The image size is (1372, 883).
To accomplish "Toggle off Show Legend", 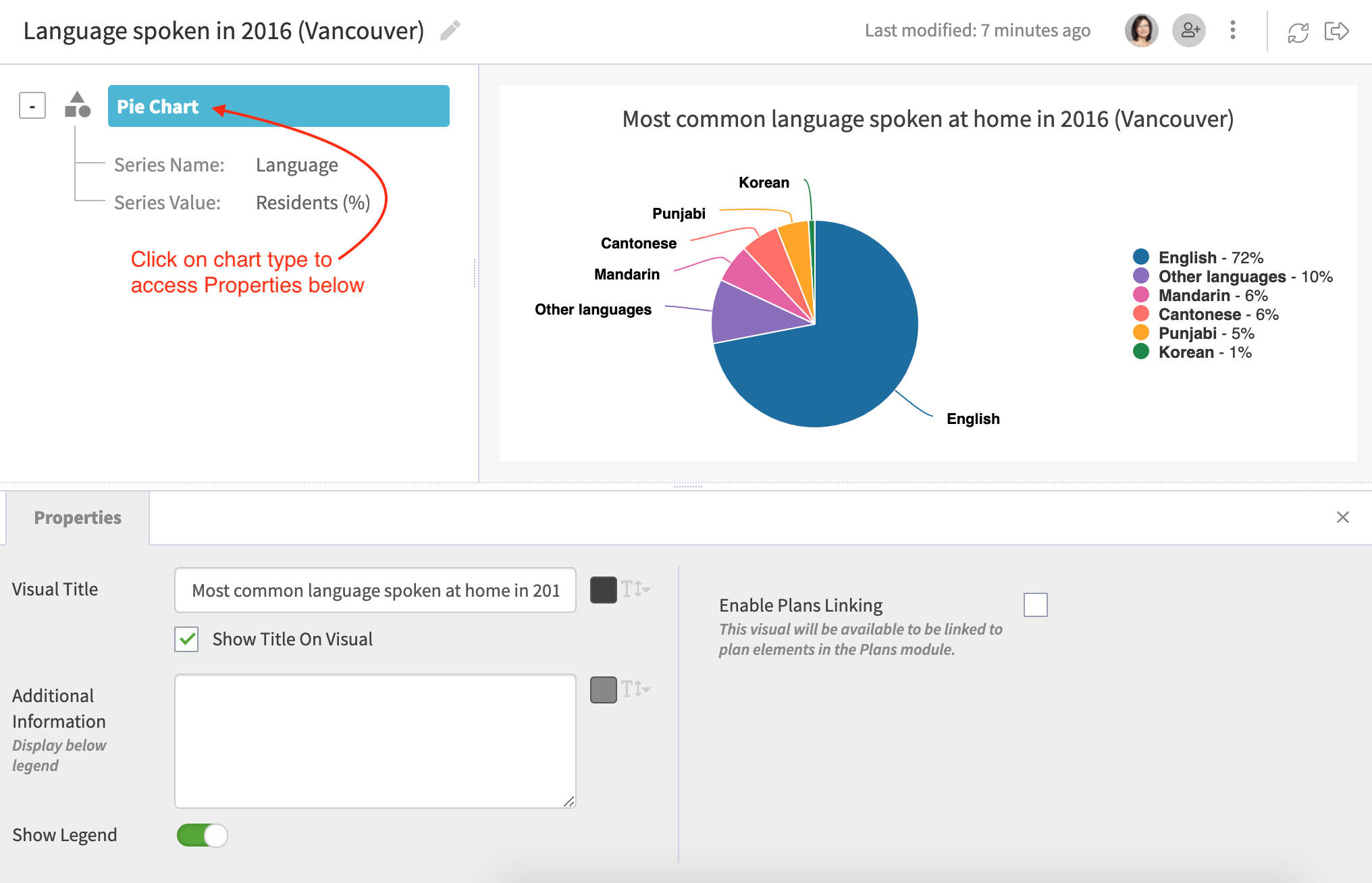I will coord(201,835).
